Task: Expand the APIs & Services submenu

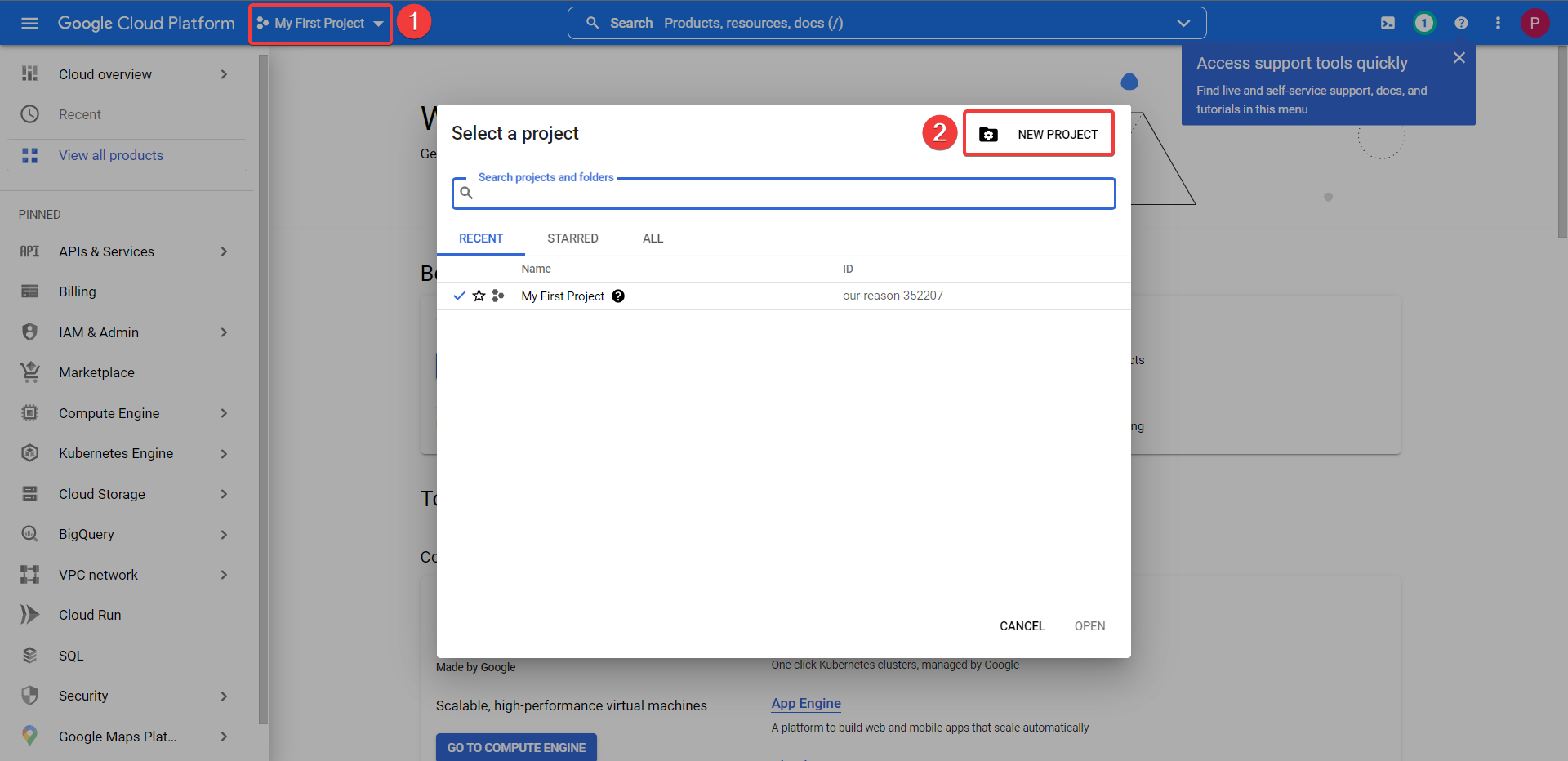Action: (224, 251)
